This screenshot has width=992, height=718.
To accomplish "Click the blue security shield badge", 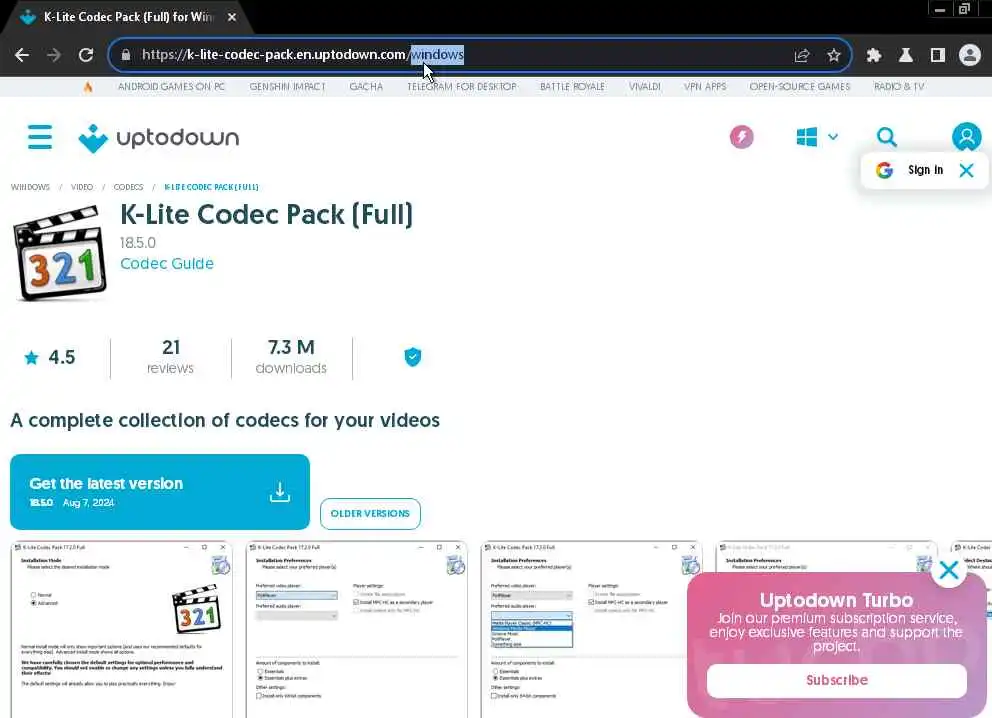I will (412, 357).
